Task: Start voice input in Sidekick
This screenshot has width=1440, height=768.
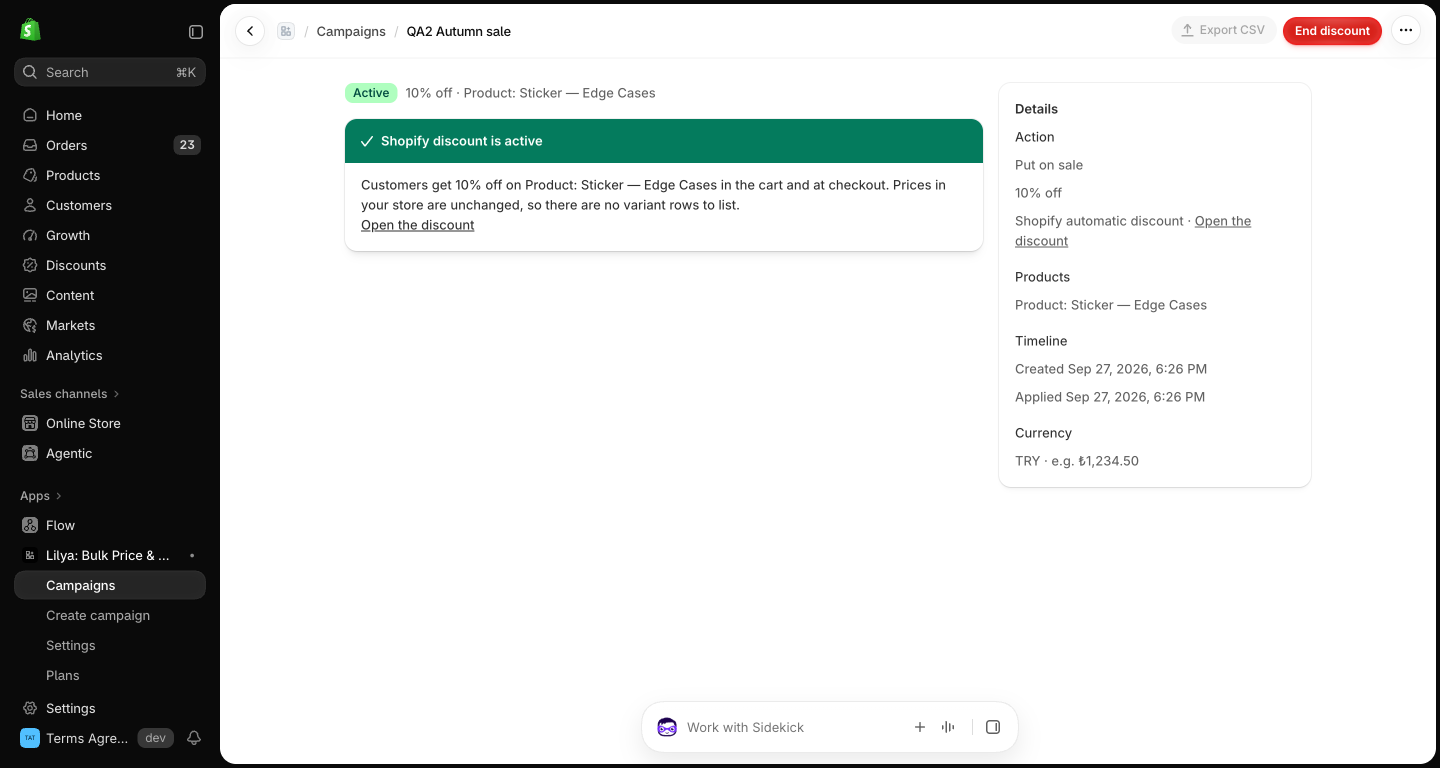Action: click(x=948, y=727)
